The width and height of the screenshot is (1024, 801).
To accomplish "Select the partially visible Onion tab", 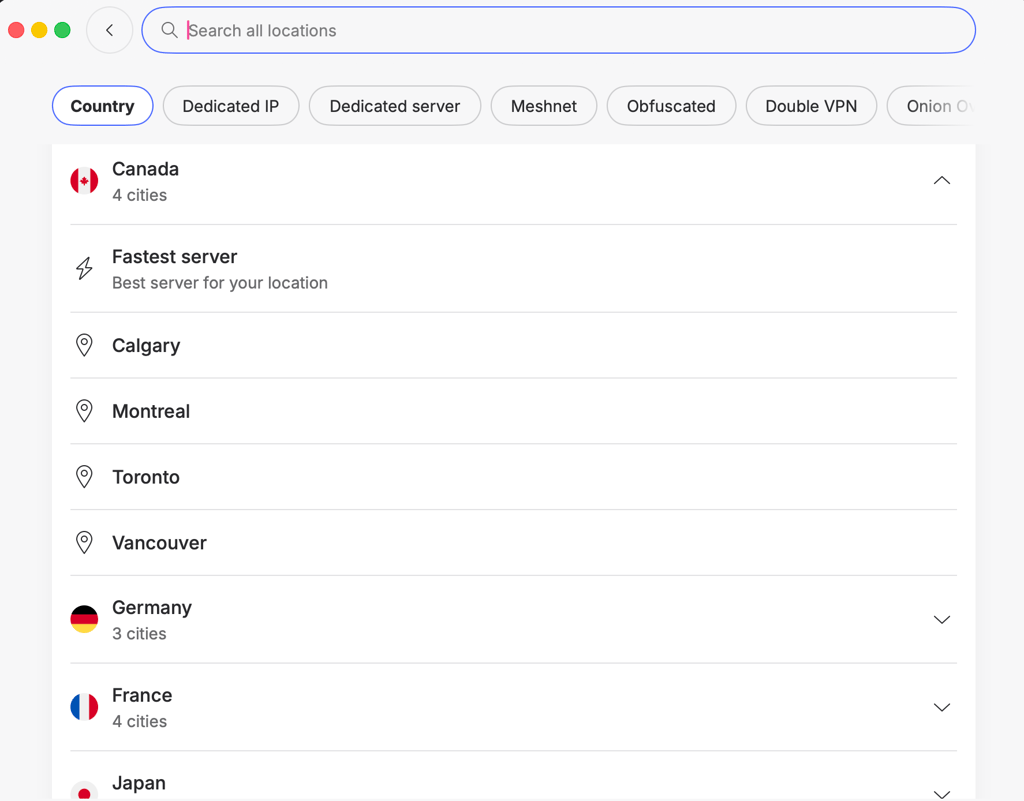I will tap(933, 106).
